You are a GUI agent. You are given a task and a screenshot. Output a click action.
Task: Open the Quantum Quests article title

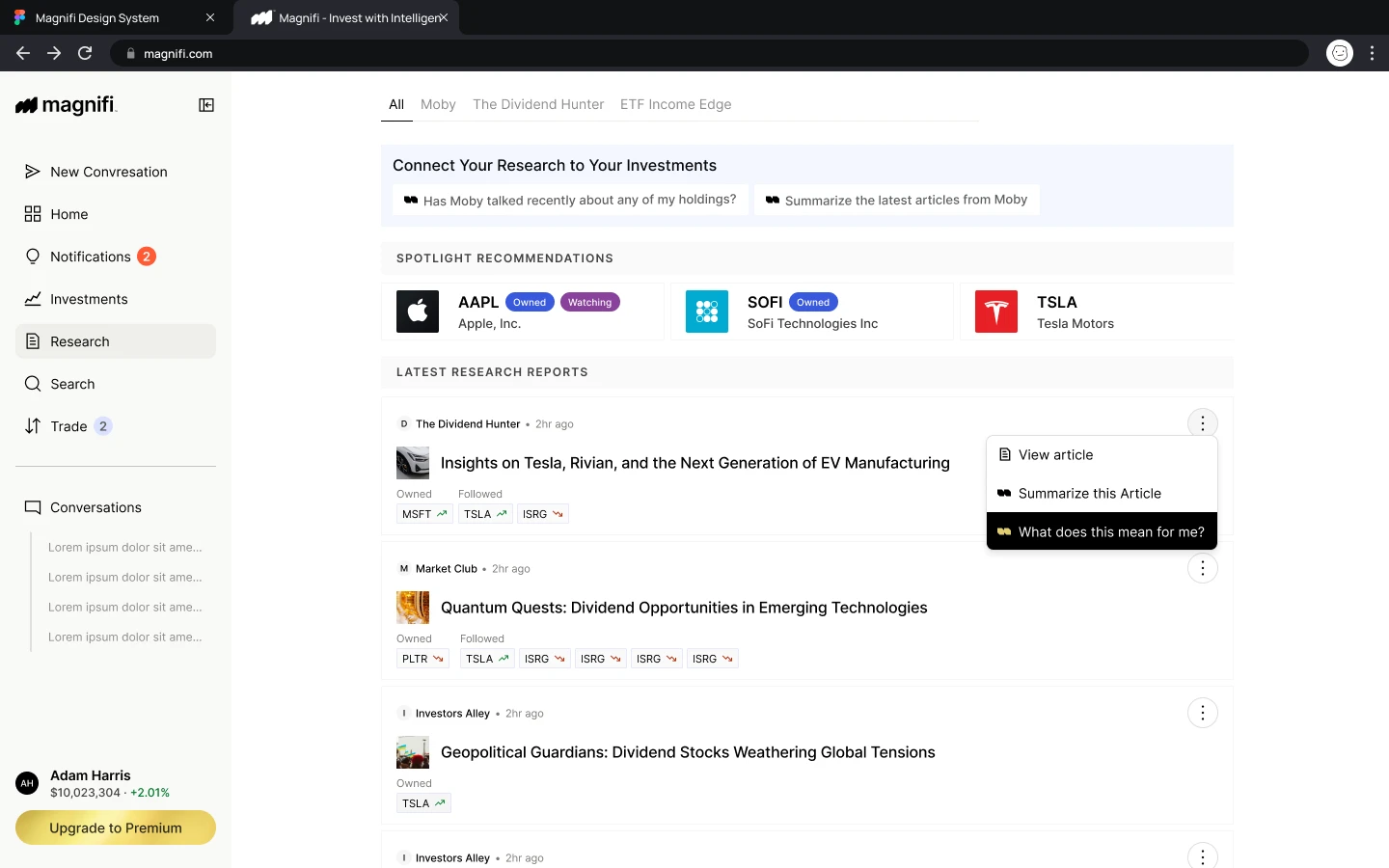pyautogui.click(x=684, y=608)
